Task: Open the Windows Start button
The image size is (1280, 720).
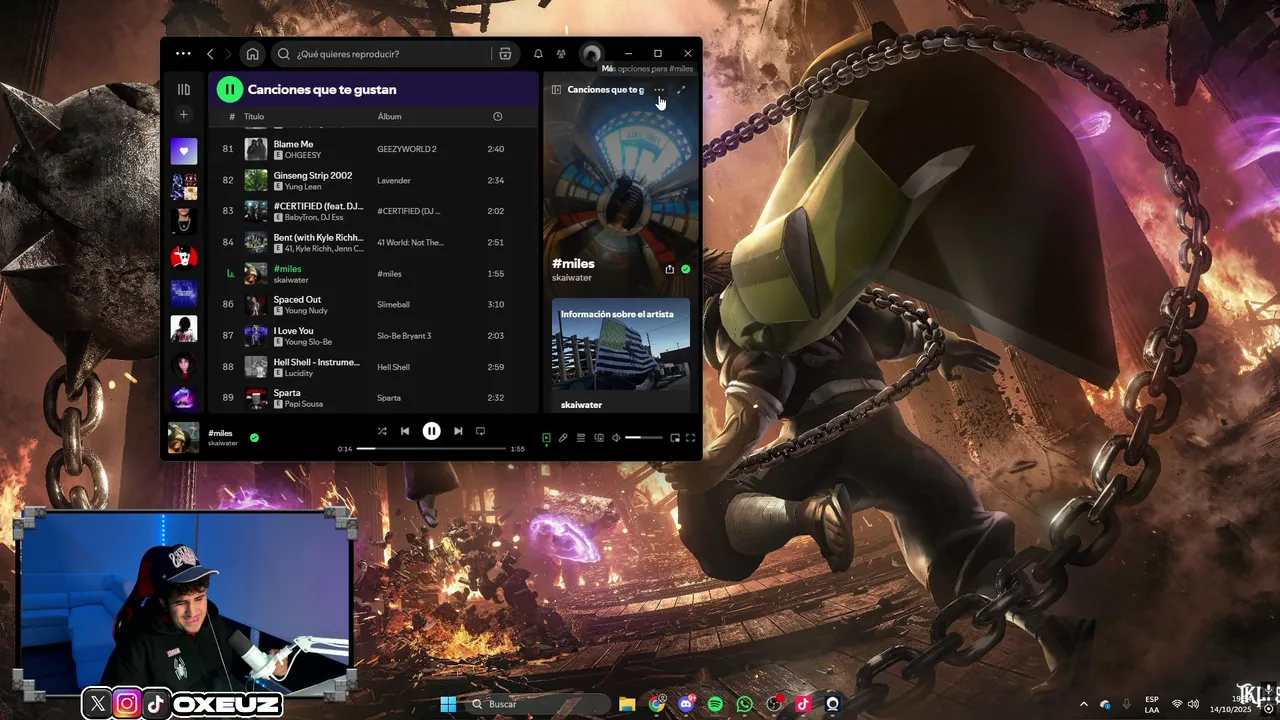Action: coord(448,704)
